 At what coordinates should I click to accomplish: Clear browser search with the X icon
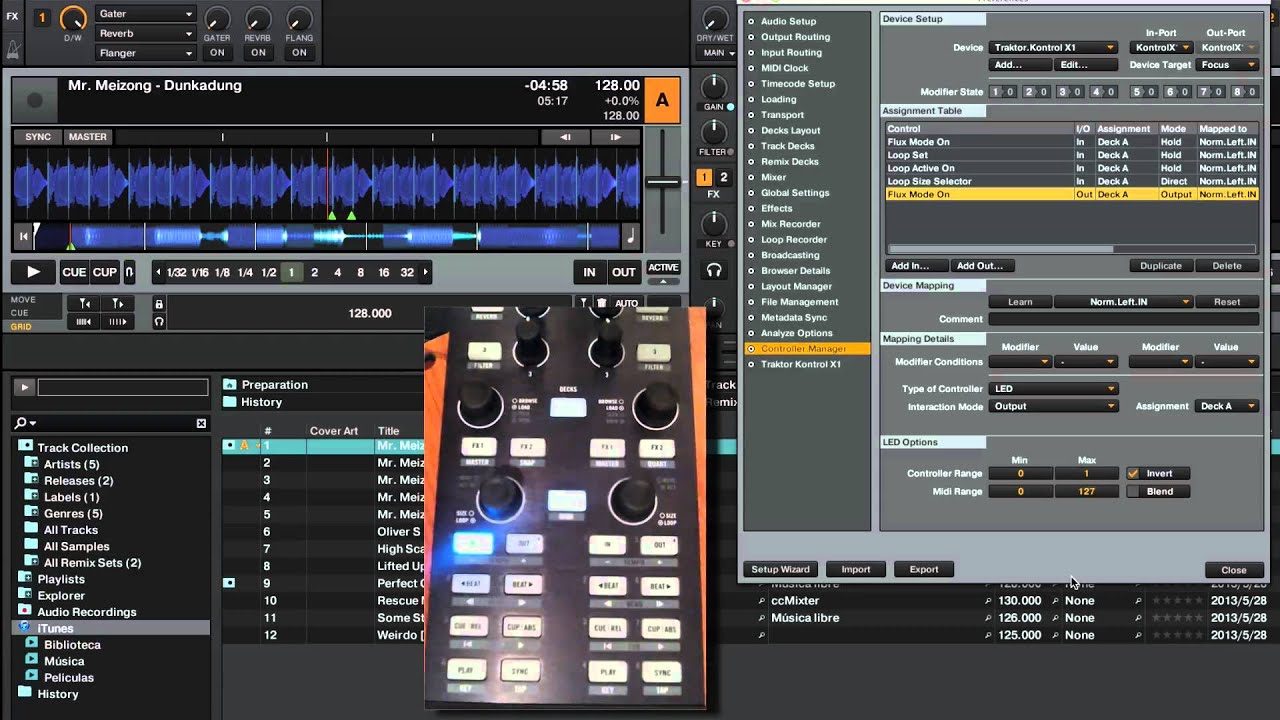tap(201, 423)
